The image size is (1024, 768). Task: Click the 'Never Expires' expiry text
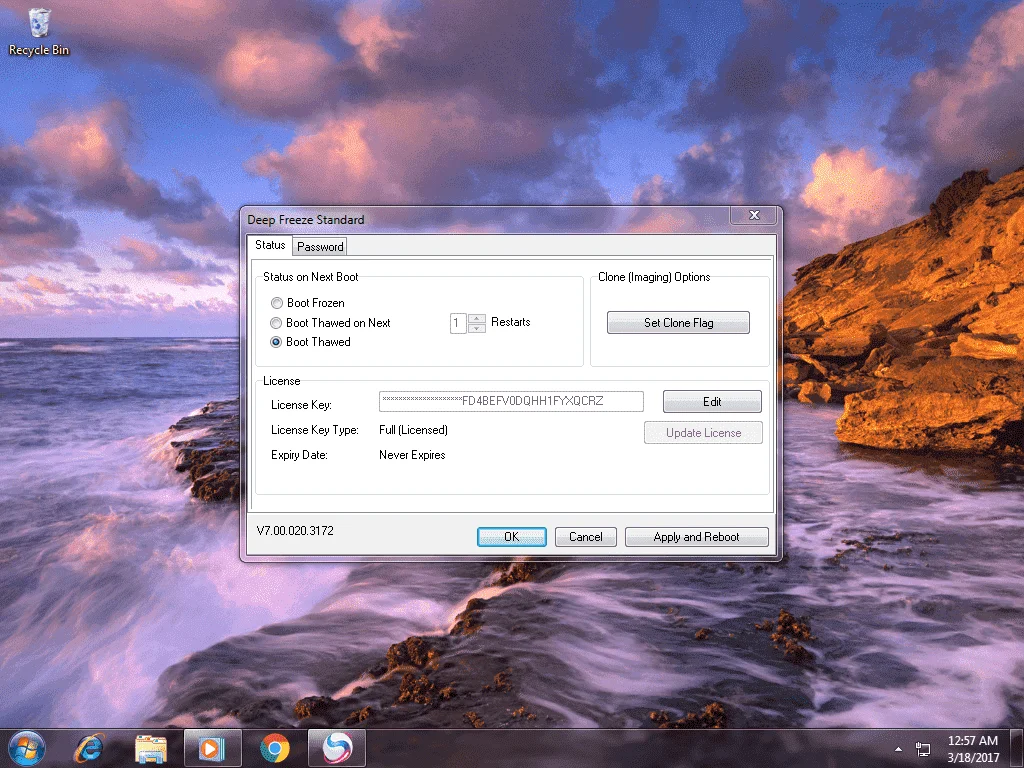[x=412, y=455]
